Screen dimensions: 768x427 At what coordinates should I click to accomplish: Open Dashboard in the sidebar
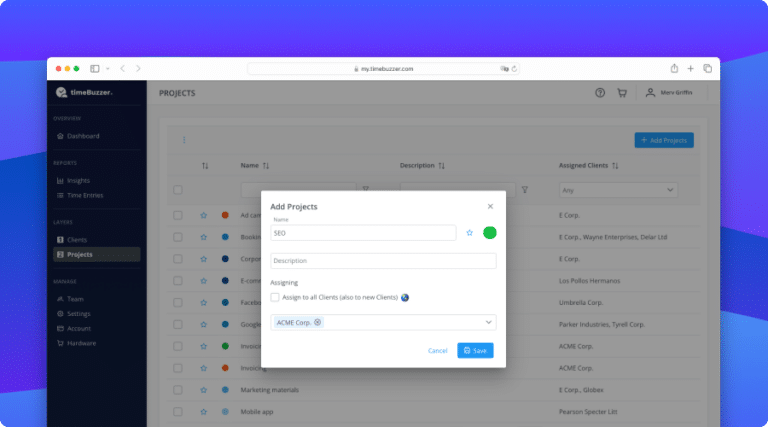click(x=78, y=136)
